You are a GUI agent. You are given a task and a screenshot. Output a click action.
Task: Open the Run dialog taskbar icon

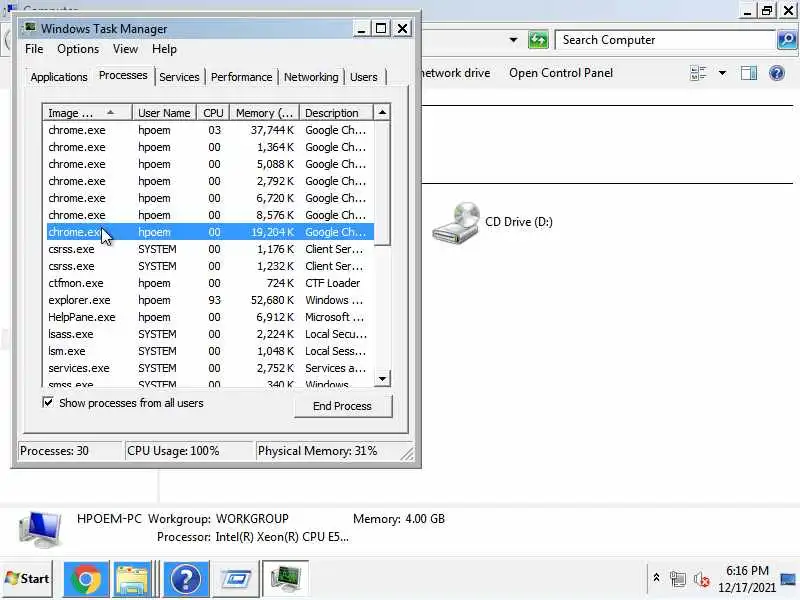click(235, 579)
